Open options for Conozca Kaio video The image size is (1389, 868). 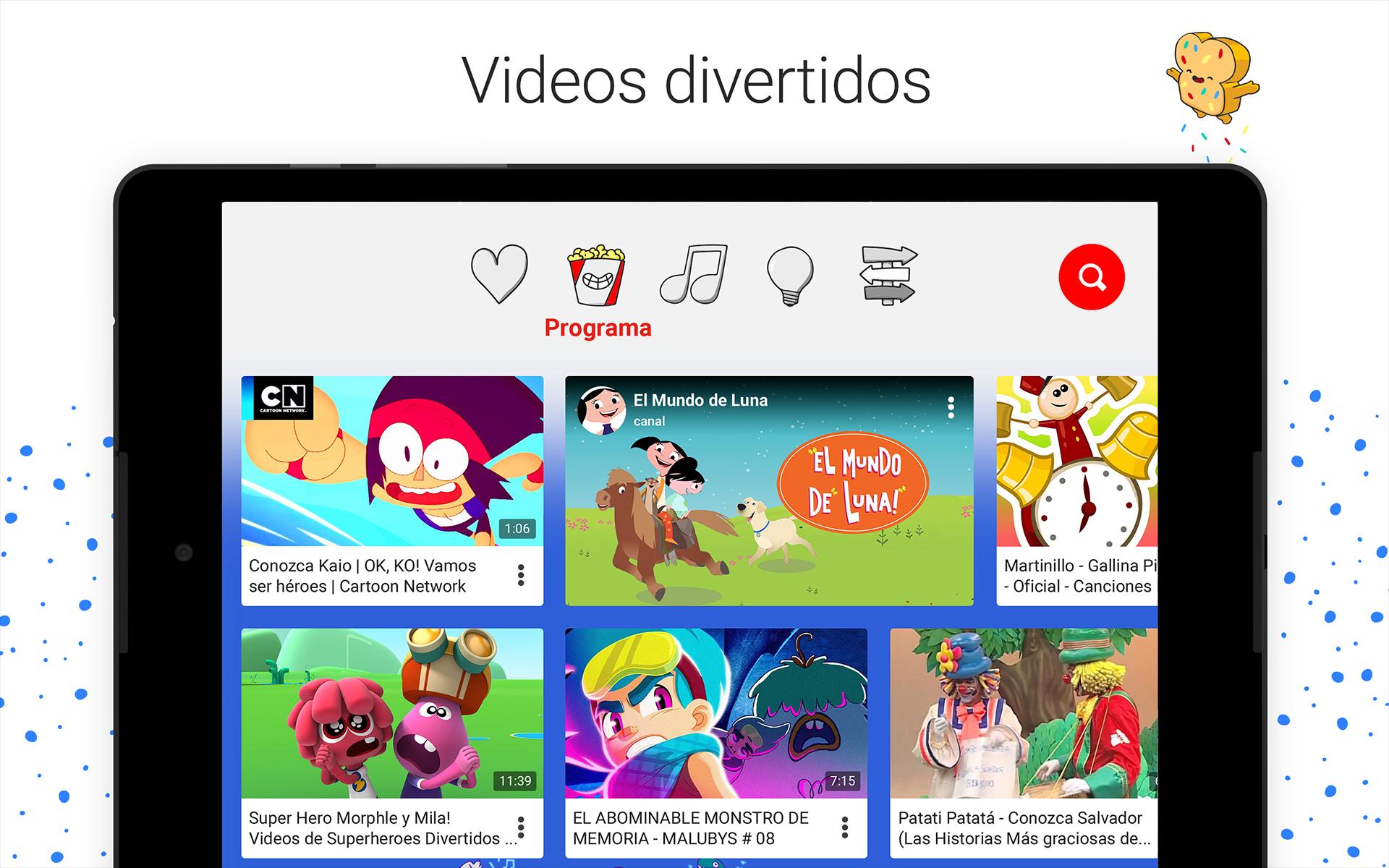click(521, 576)
